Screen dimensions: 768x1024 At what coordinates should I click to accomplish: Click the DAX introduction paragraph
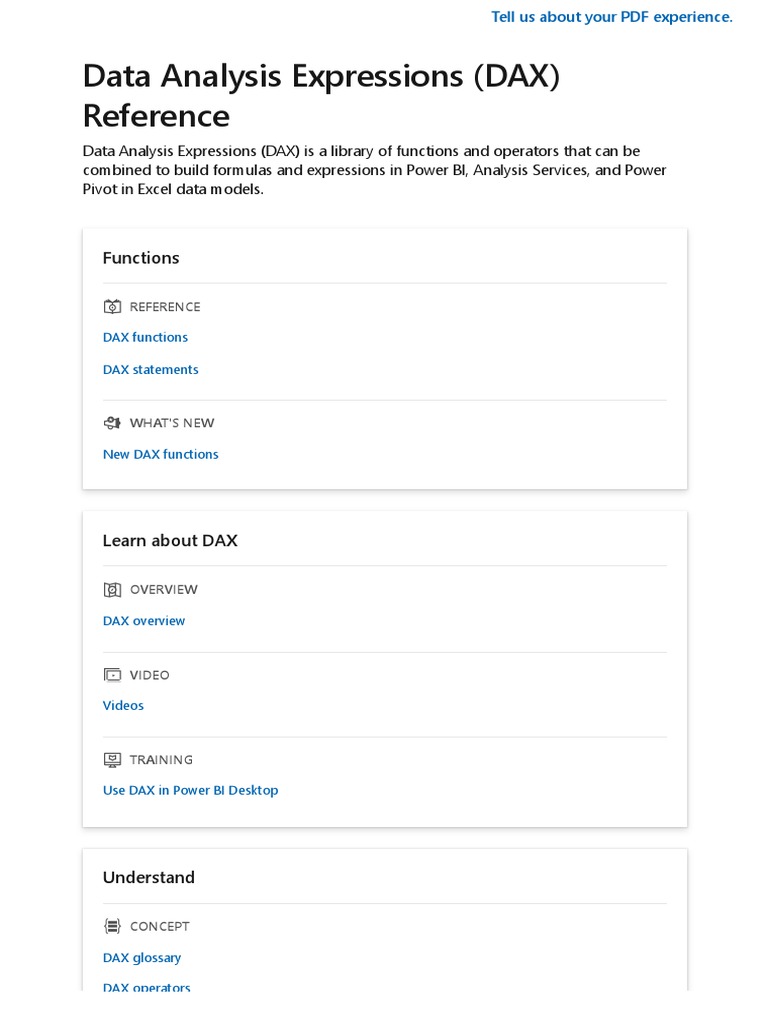pyautogui.click(x=374, y=170)
